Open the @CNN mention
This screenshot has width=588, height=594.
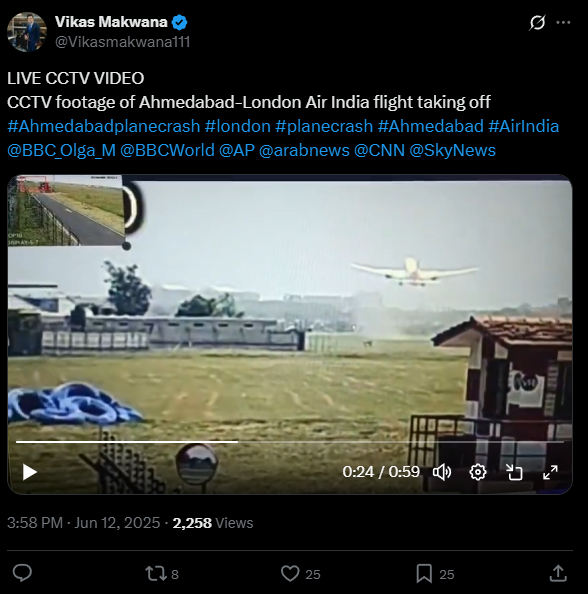coord(379,150)
